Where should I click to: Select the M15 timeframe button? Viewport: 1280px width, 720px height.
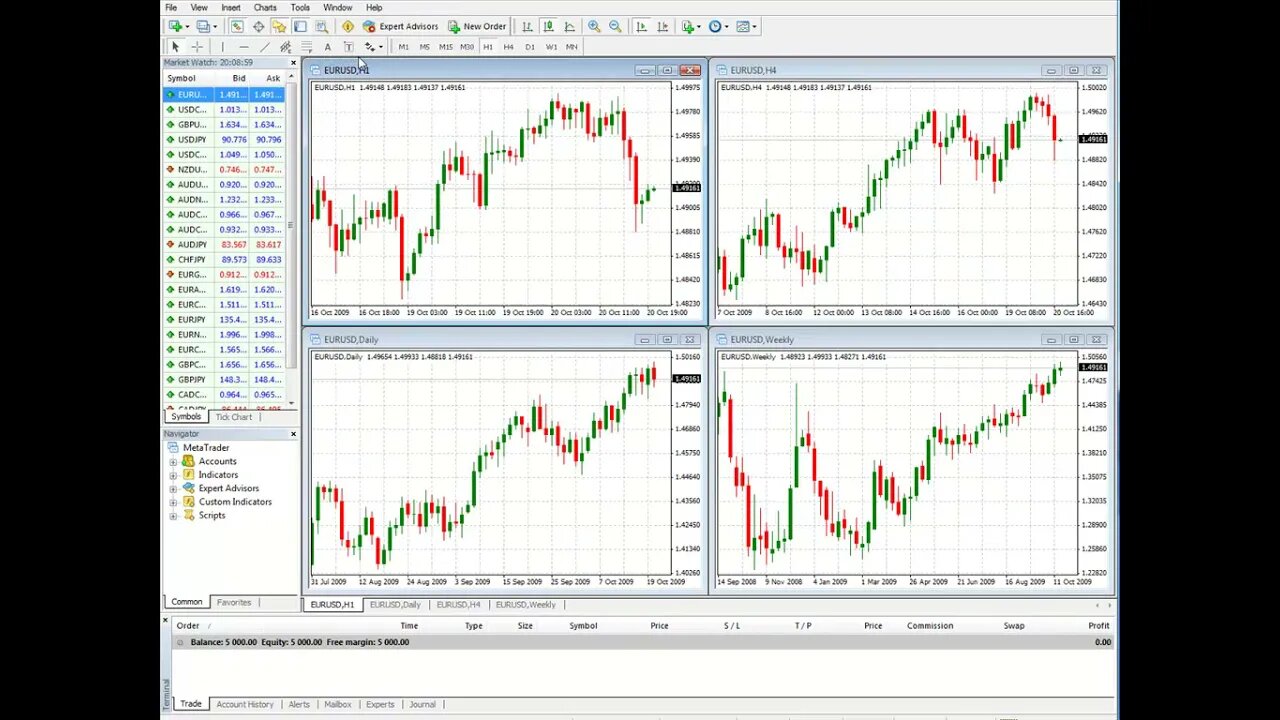pos(445,47)
